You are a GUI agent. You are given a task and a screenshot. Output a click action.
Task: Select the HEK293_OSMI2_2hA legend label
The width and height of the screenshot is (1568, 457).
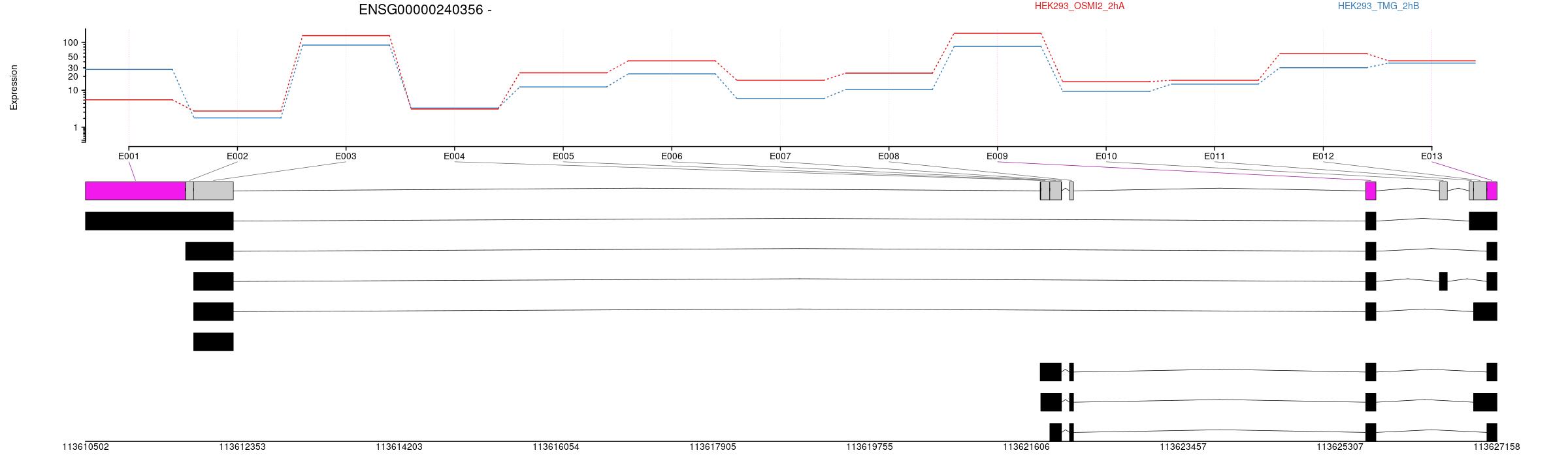pyautogui.click(x=1079, y=6)
